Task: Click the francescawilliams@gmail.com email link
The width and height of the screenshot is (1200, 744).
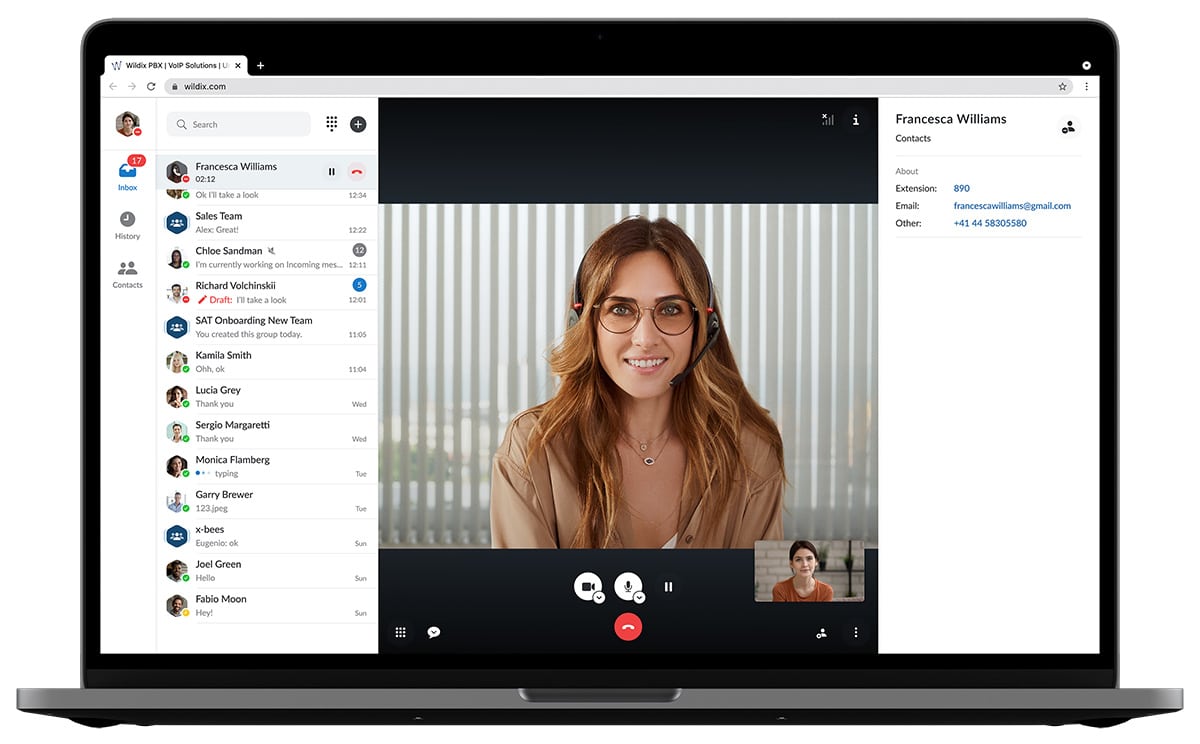Action: click(x=1012, y=206)
